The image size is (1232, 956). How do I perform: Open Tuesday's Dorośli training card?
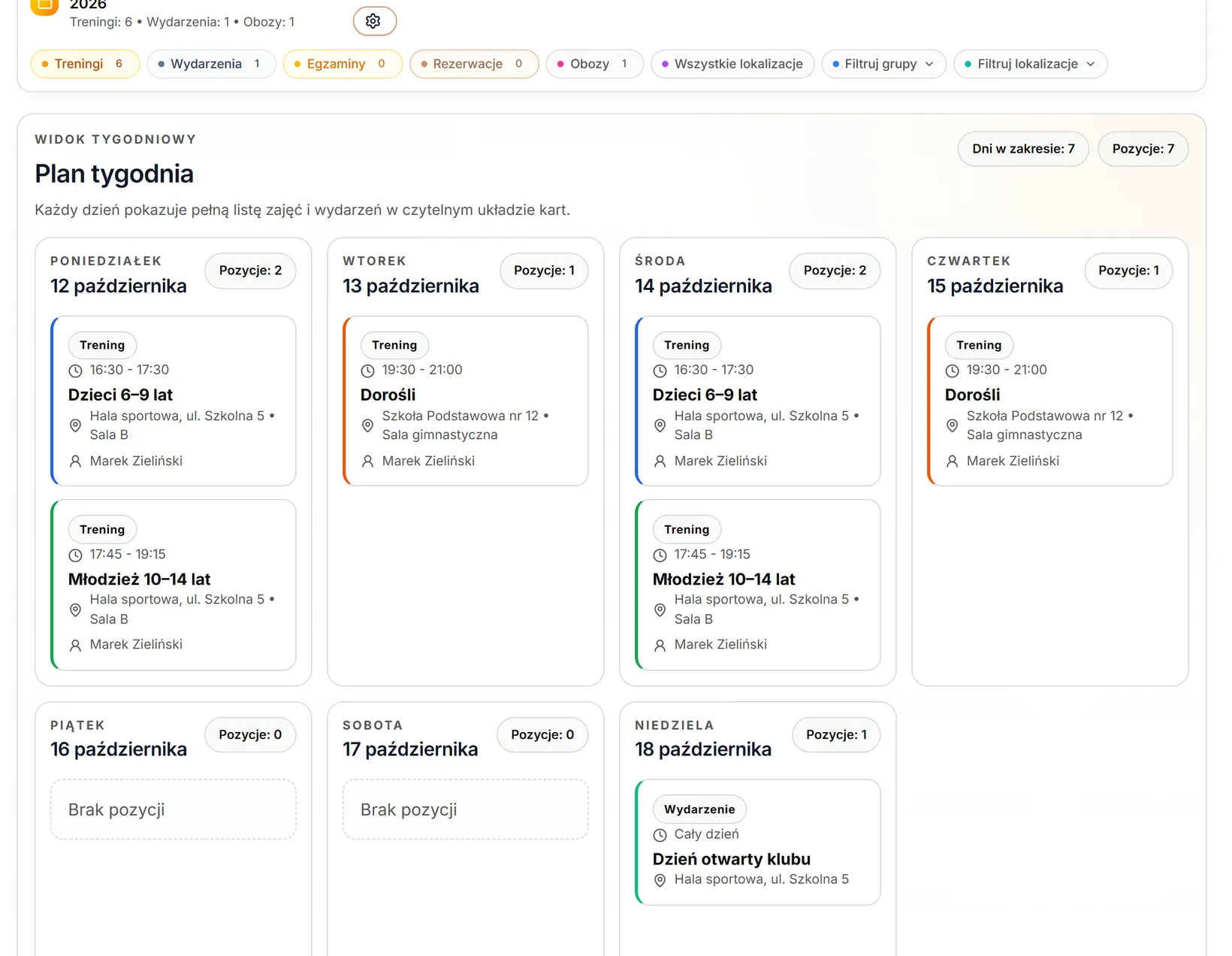pyautogui.click(x=465, y=401)
